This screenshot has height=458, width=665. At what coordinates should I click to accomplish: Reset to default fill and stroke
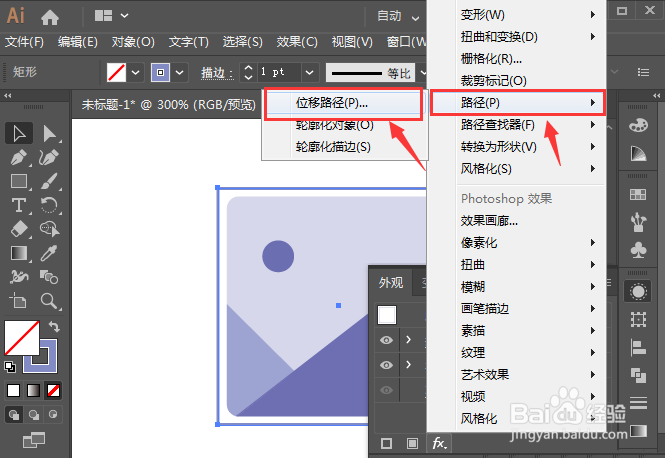(10, 366)
